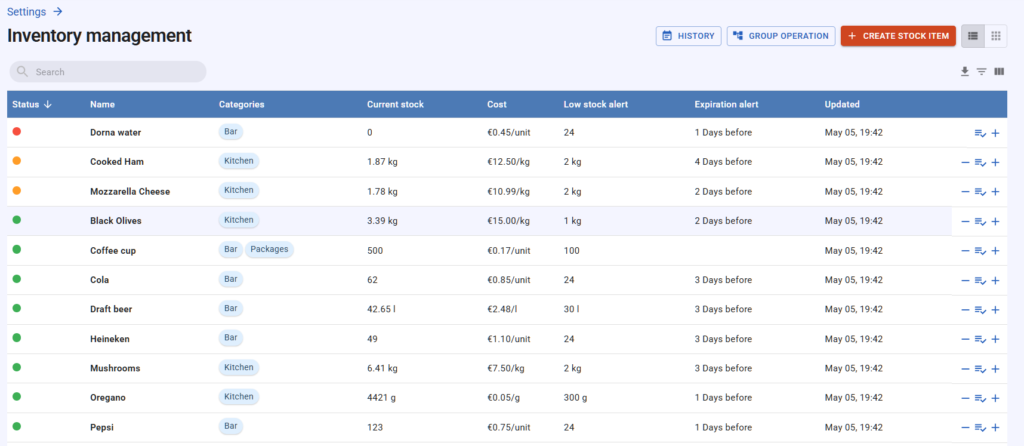Switch to list view
The width and height of the screenshot is (1024, 446).
point(973,36)
